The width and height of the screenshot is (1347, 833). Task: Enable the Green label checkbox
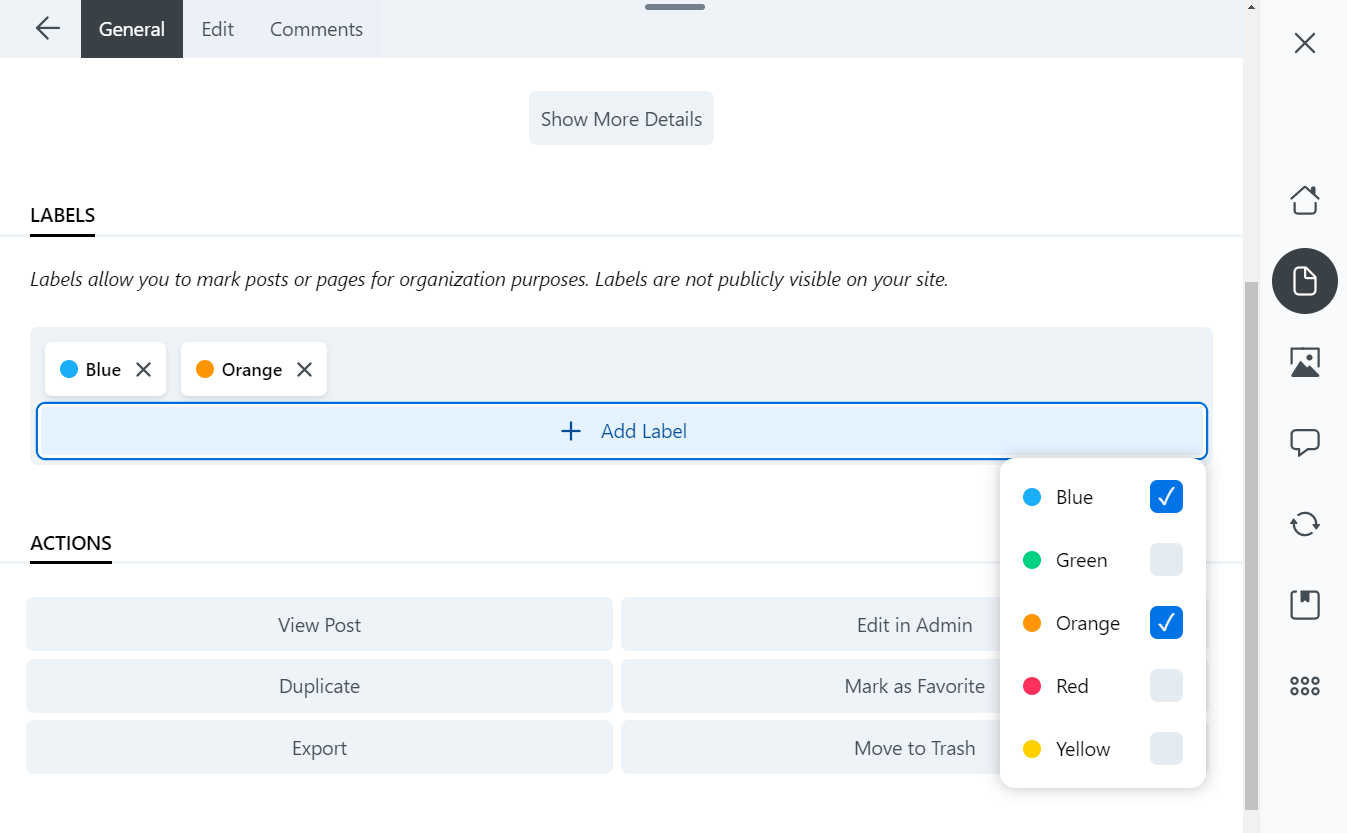coord(1165,560)
